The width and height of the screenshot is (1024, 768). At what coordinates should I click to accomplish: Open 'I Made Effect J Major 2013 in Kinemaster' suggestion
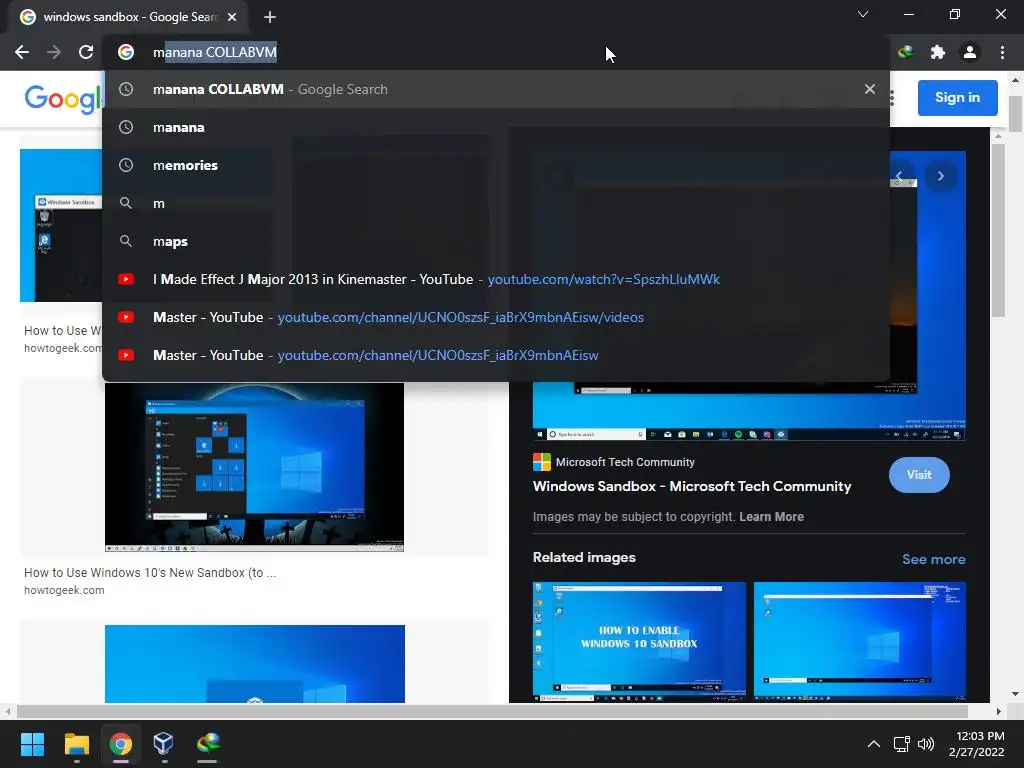pos(496,279)
